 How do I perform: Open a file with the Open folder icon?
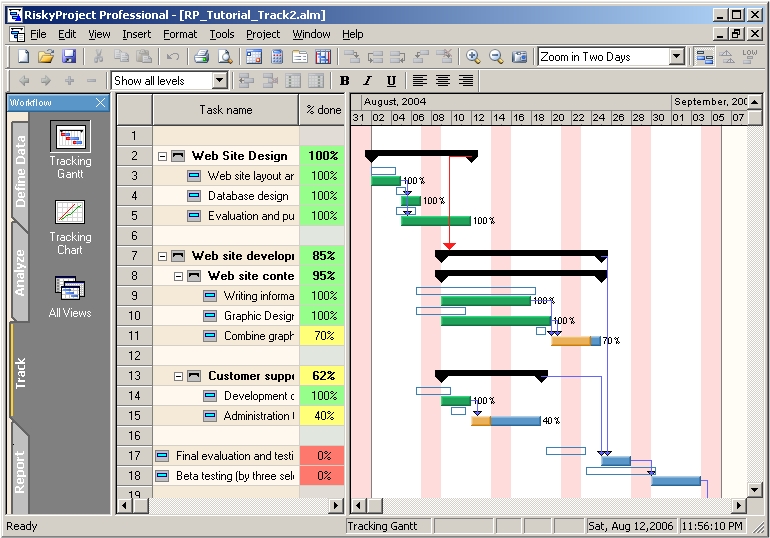46,57
